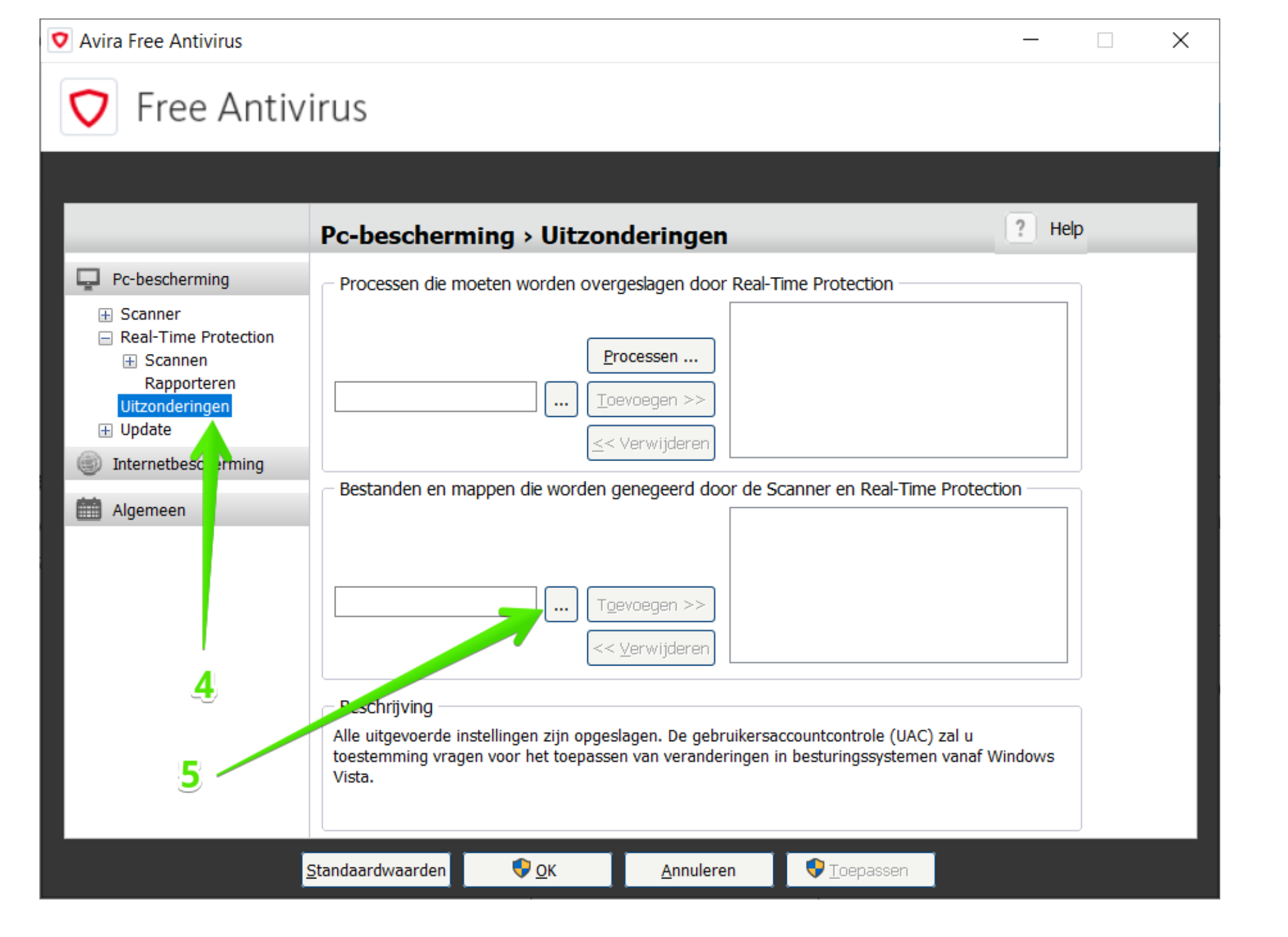
Task: Click the excluded files and folders list box
Action: point(898,585)
